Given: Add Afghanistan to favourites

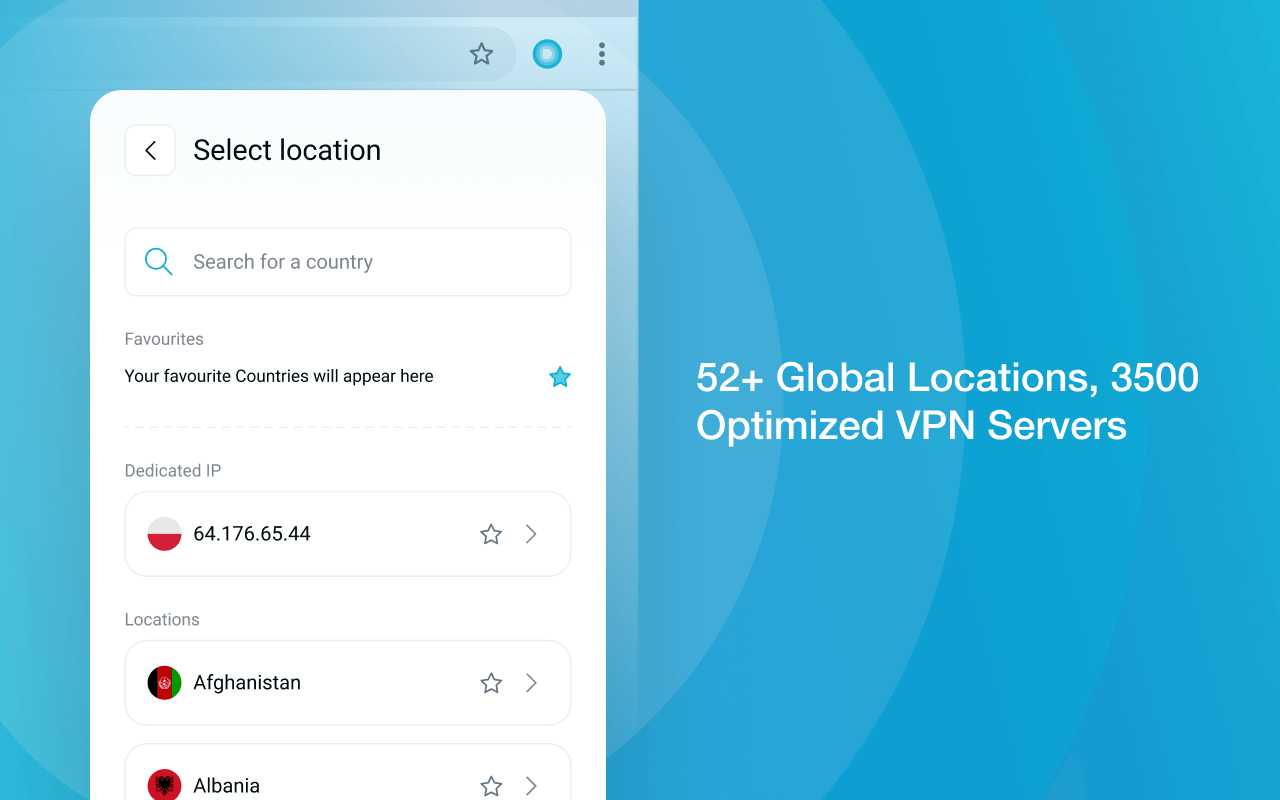Looking at the screenshot, I should pos(491,683).
